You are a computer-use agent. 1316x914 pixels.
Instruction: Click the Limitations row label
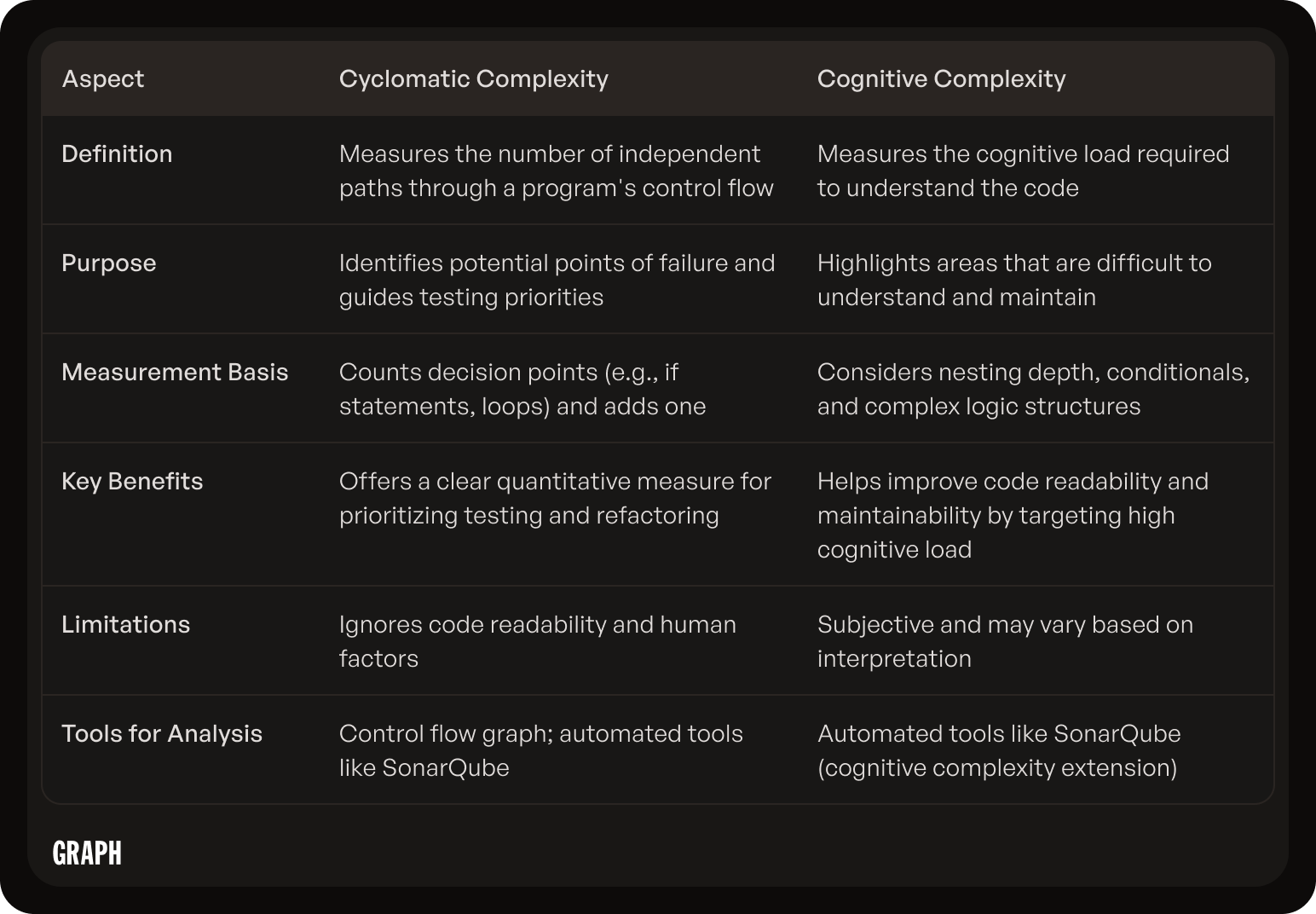tap(126, 624)
